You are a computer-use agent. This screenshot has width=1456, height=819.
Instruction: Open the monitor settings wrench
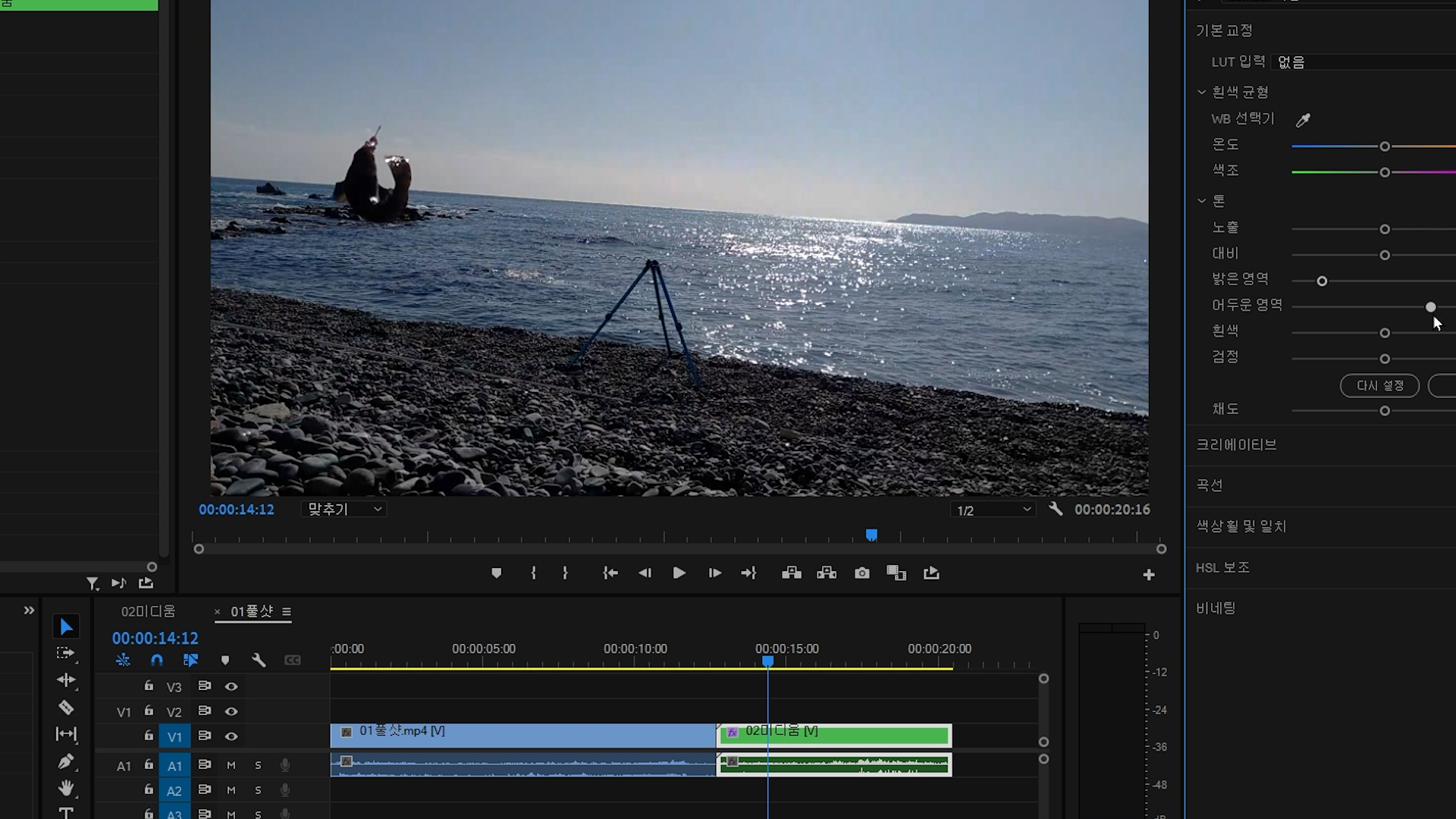(1056, 509)
